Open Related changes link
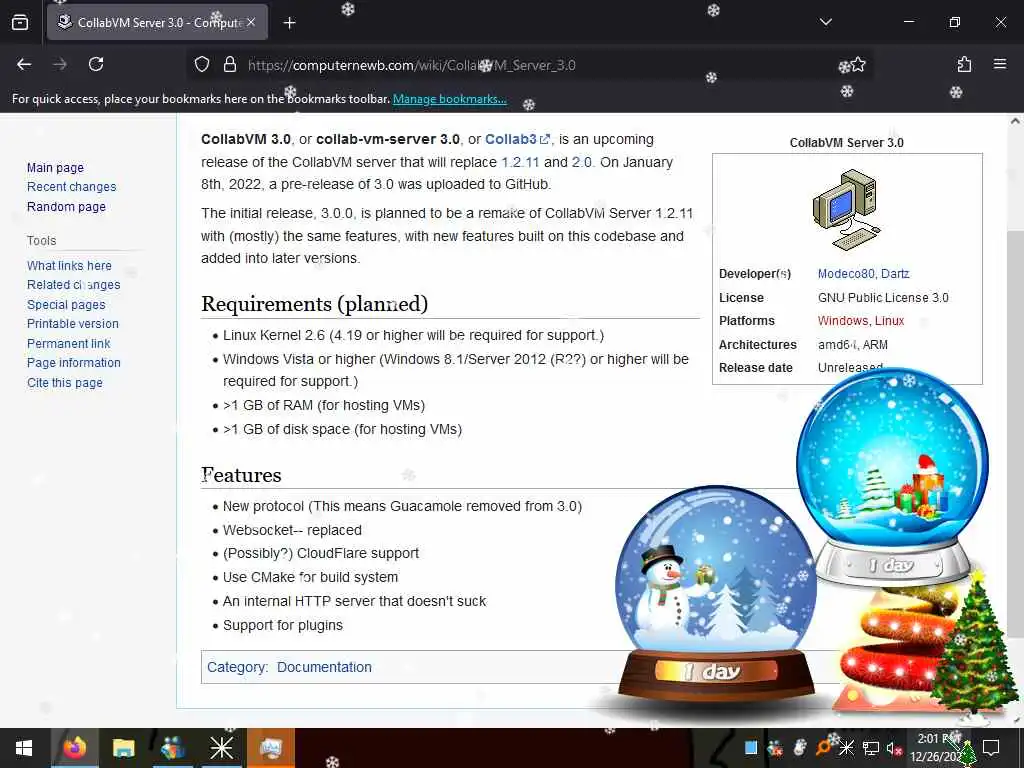Image resolution: width=1024 pixels, height=768 pixels. tap(74, 285)
